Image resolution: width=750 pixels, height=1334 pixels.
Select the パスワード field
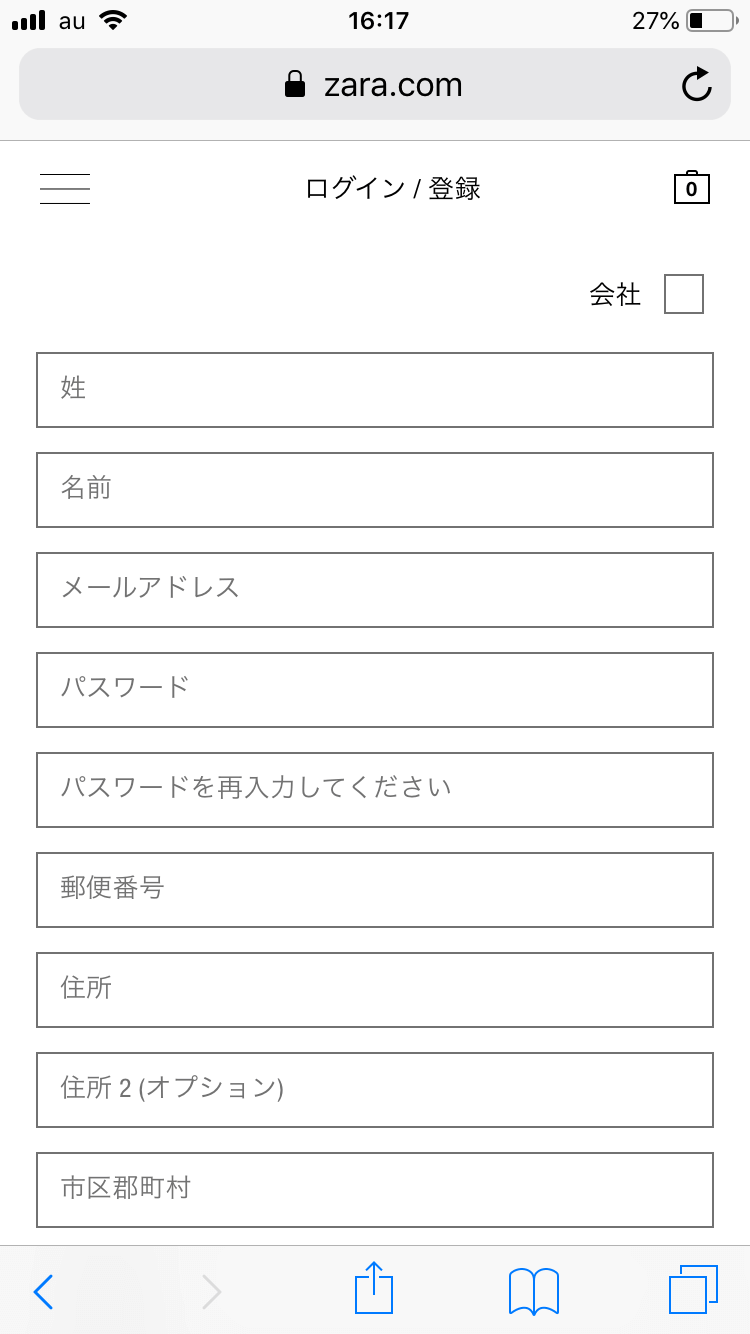pyautogui.click(x=375, y=690)
